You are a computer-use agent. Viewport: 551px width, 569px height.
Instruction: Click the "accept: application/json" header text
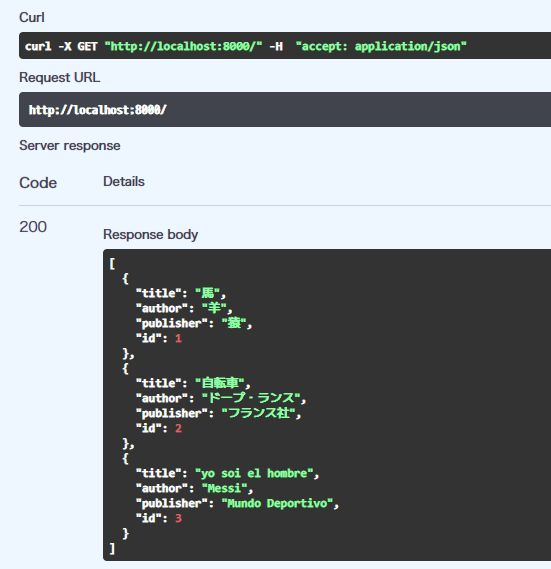pos(381,46)
